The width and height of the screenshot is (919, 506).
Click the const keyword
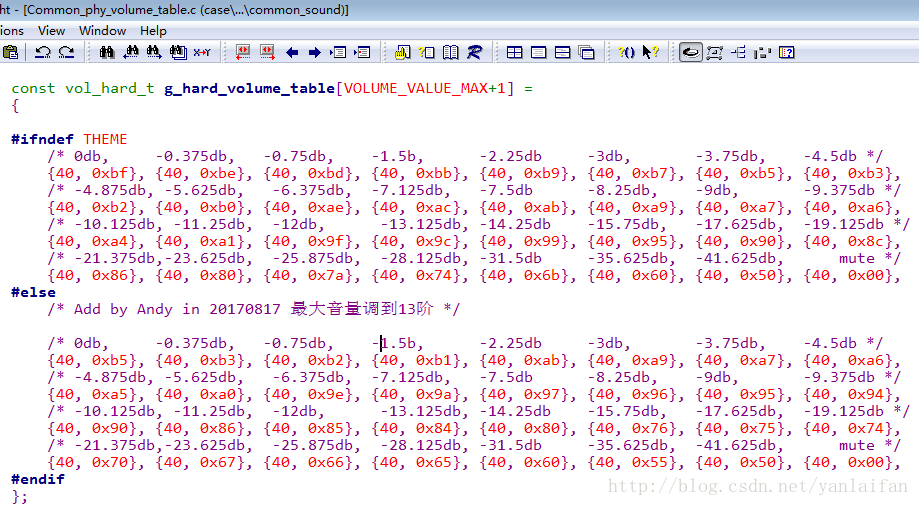[x=33, y=89]
